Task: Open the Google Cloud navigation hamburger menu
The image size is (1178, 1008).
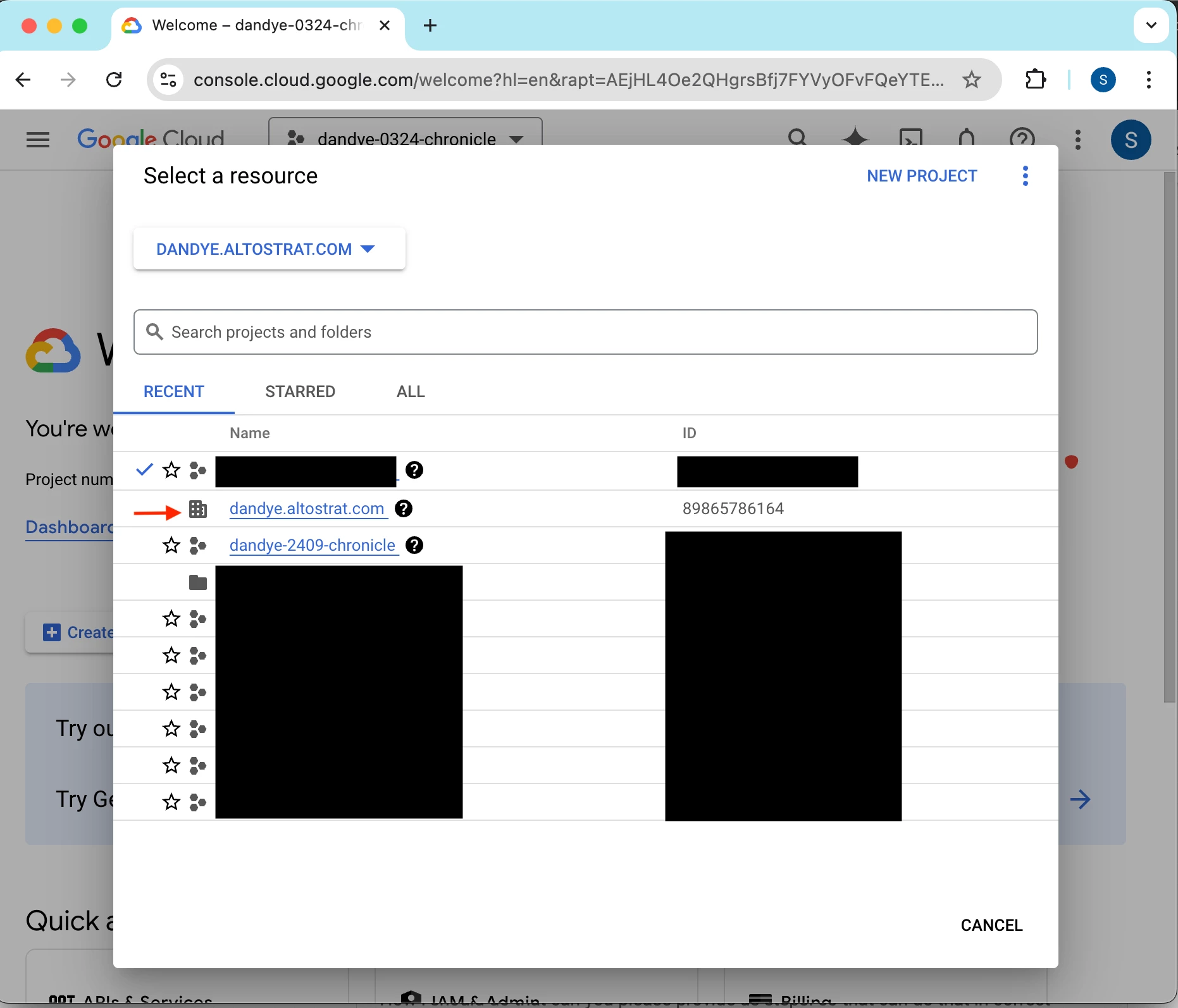Action: (x=38, y=139)
